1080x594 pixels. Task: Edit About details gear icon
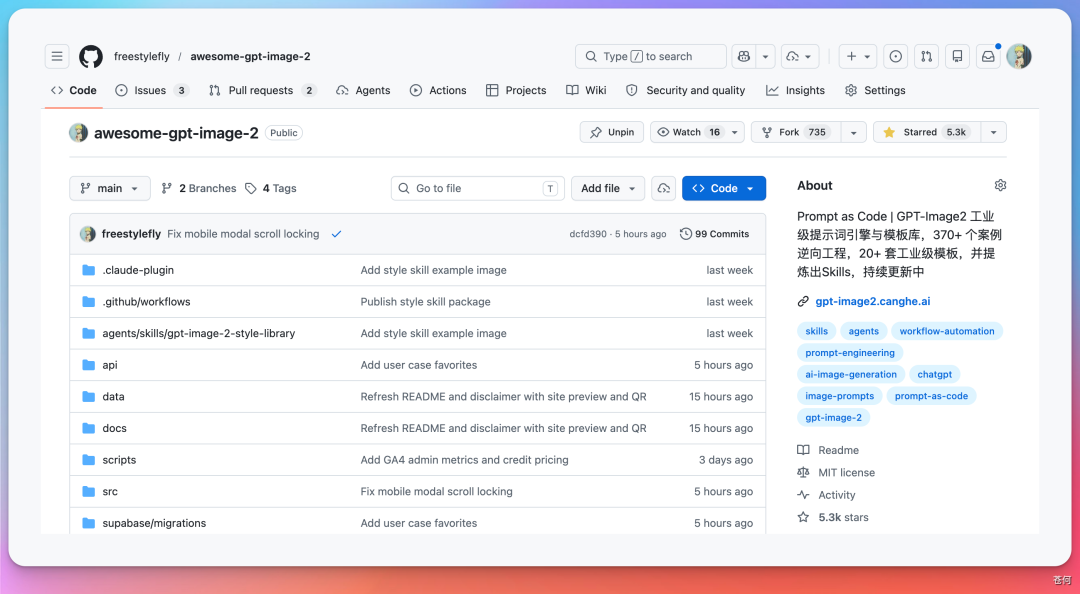(x=1000, y=185)
